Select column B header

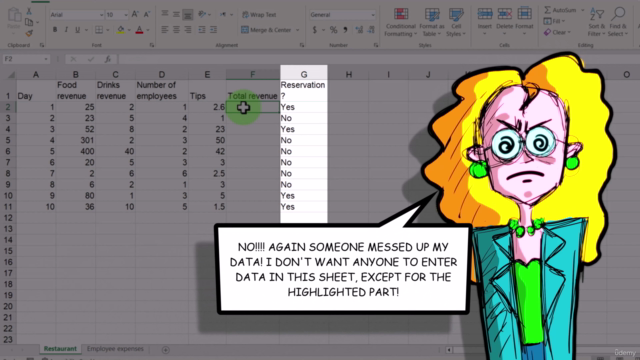pyautogui.click(x=76, y=74)
